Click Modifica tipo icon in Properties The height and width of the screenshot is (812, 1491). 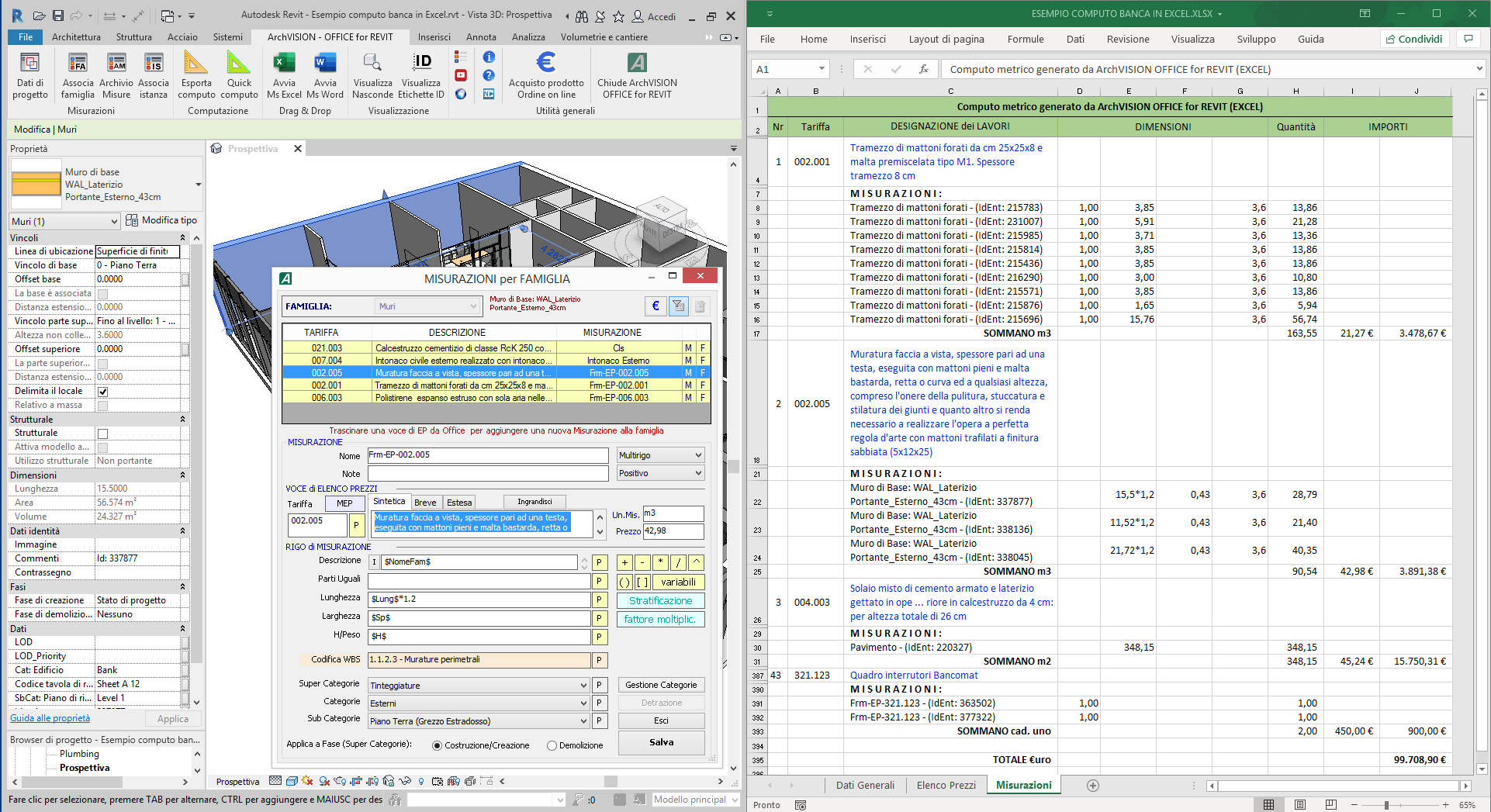(x=132, y=220)
